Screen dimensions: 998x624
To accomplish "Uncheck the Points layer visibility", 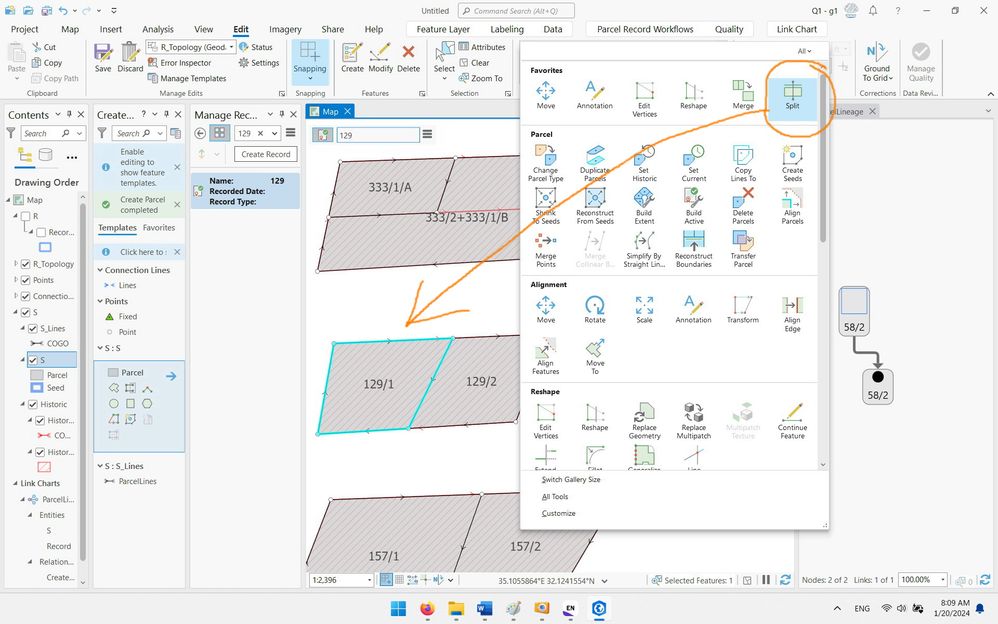I will click(26, 280).
